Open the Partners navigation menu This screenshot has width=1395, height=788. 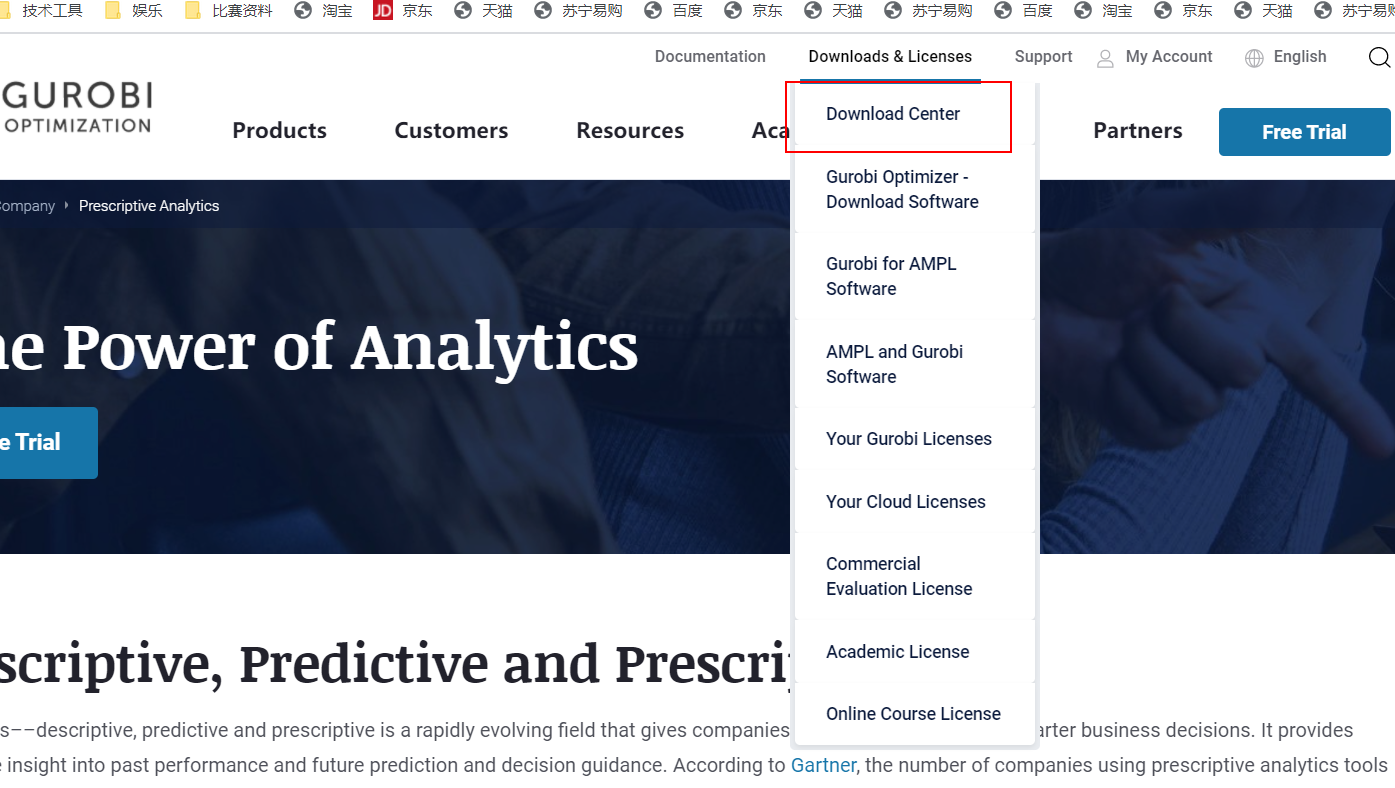point(1138,130)
